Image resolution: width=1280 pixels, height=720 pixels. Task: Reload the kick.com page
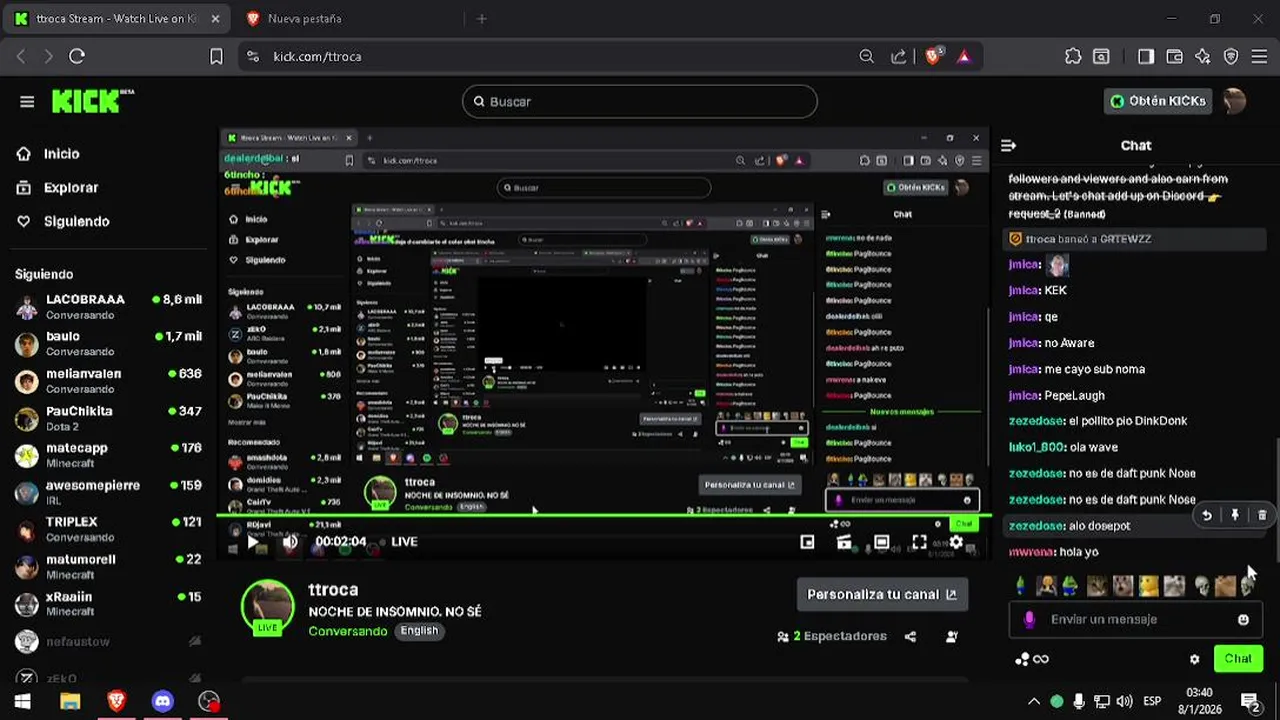click(77, 57)
